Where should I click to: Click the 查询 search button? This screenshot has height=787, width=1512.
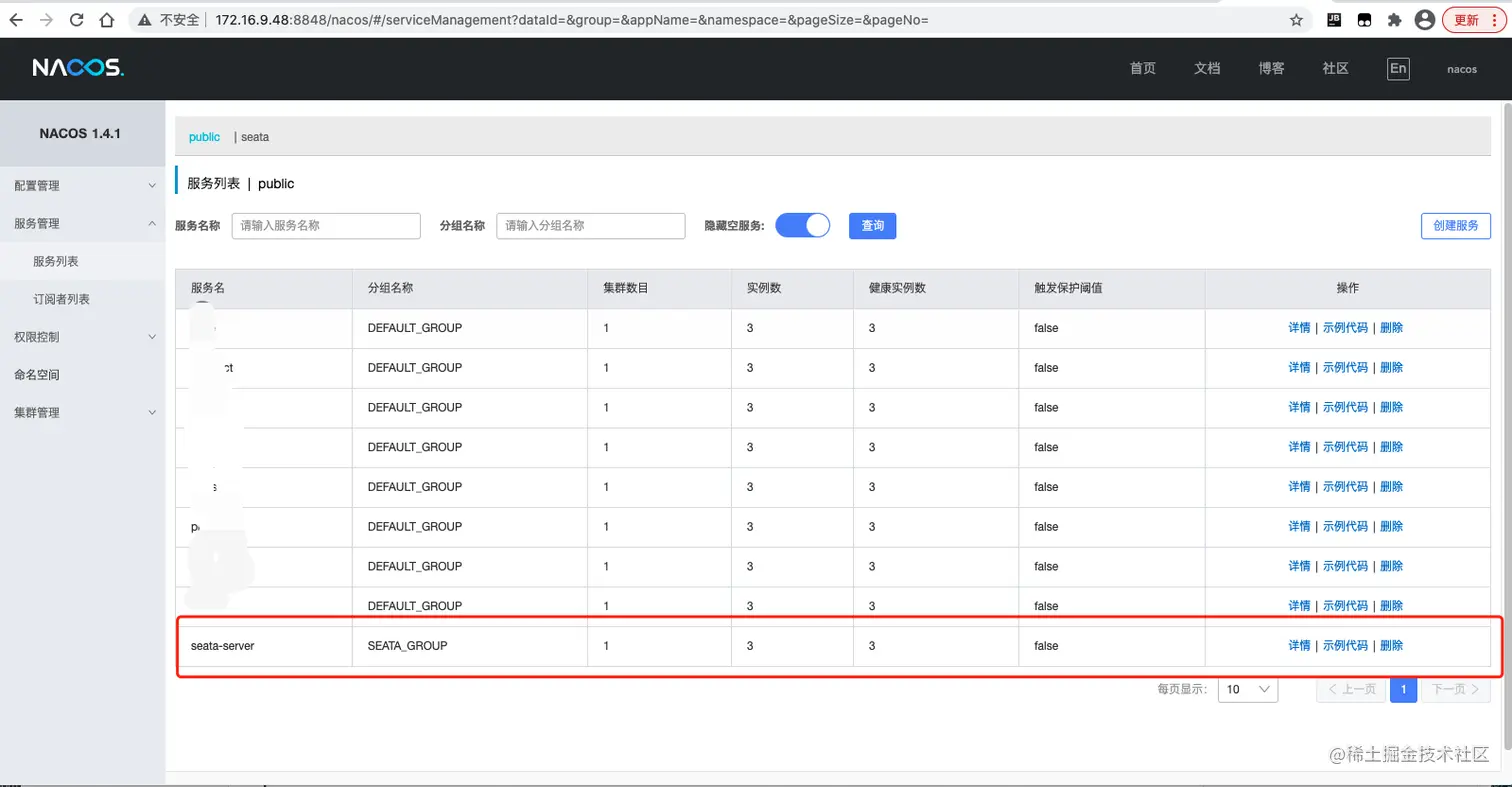(x=872, y=226)
